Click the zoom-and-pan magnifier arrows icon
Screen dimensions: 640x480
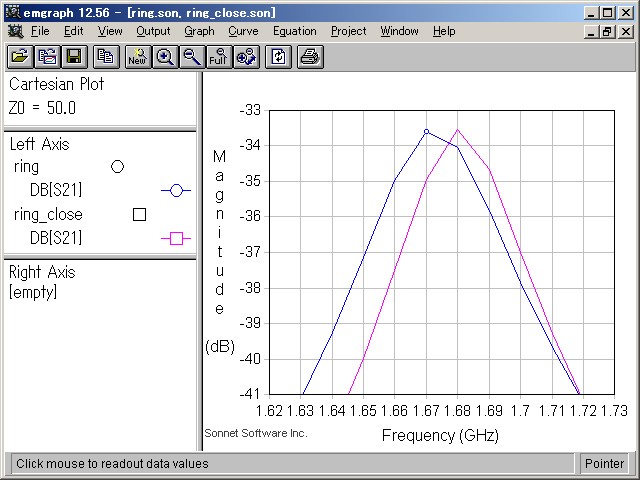point(246,57)
